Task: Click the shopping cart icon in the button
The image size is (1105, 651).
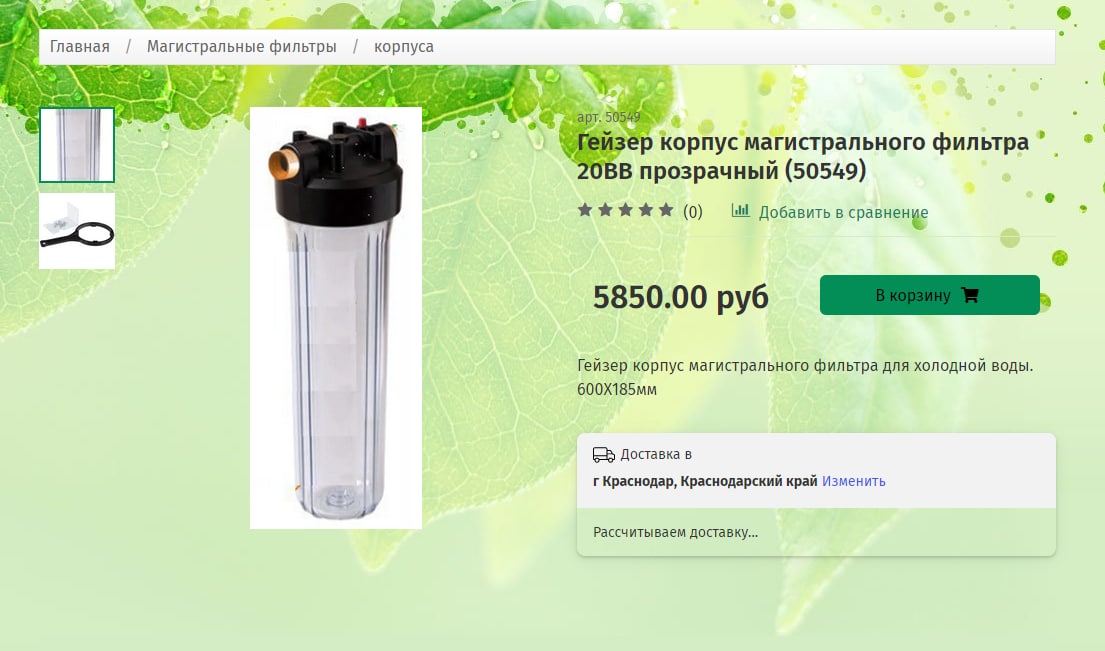Action: 970,294
